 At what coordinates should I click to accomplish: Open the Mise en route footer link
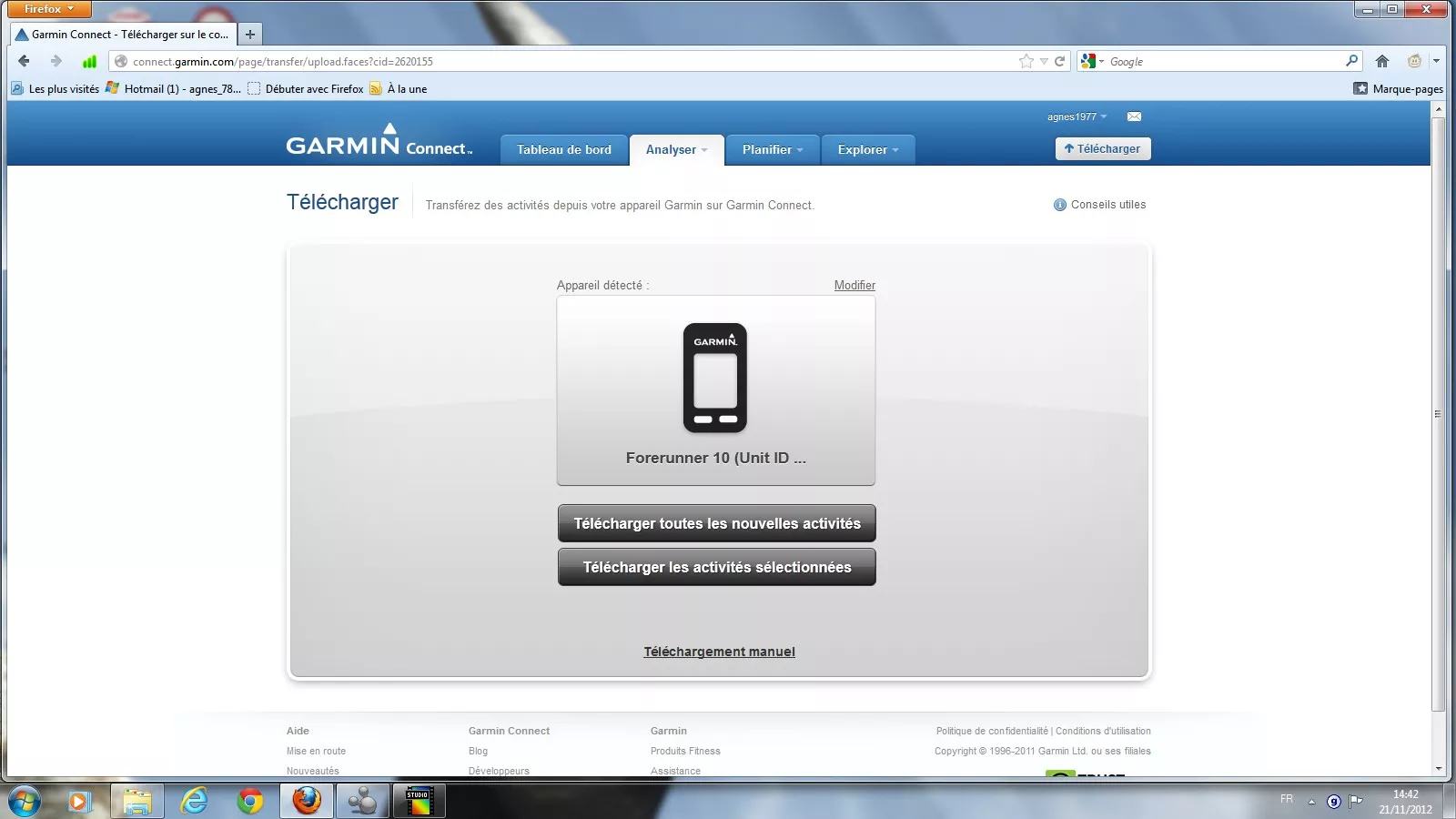(316, 751)
